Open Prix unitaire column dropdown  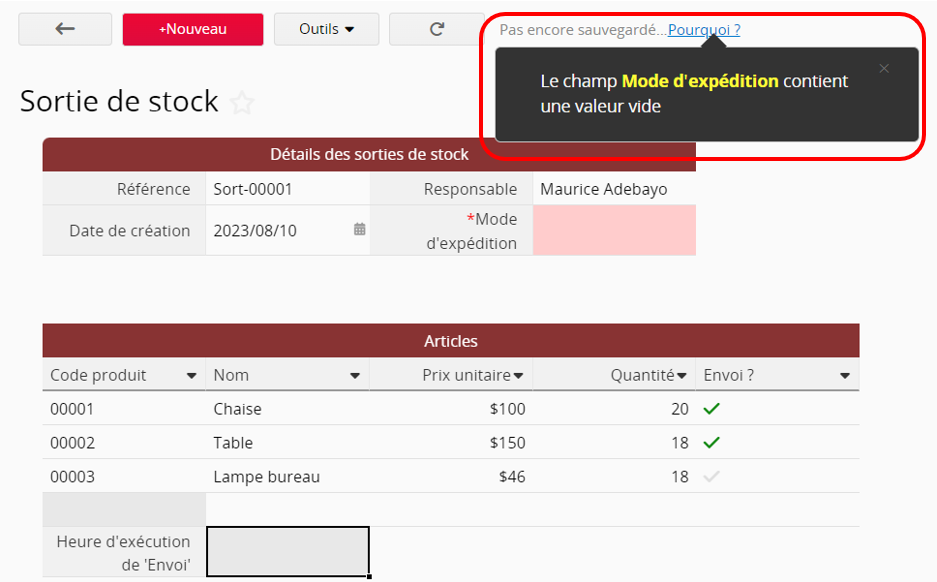coord(519,376)
